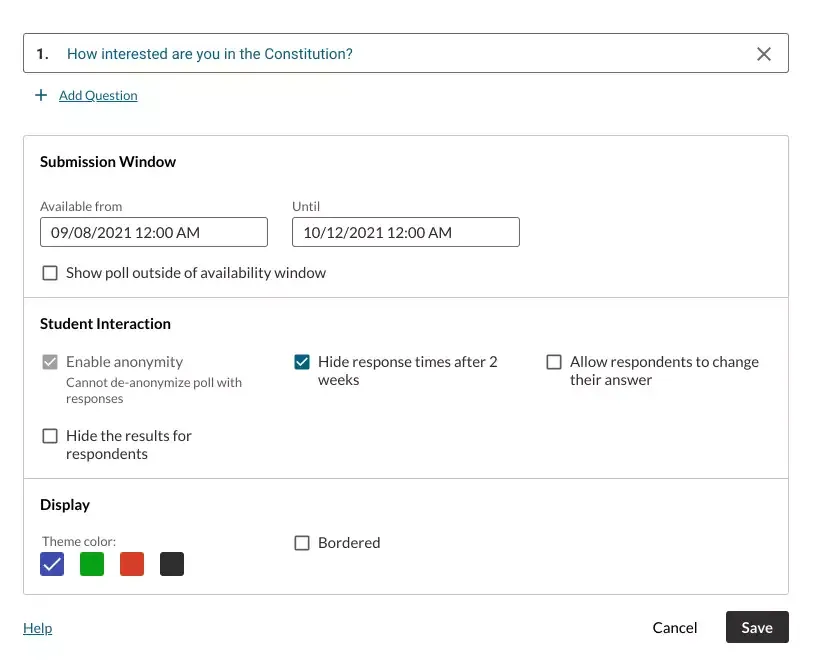Allow respondents to change their answer
The width and height of the screenshot is (815, 668).
[x=554, y=362]
